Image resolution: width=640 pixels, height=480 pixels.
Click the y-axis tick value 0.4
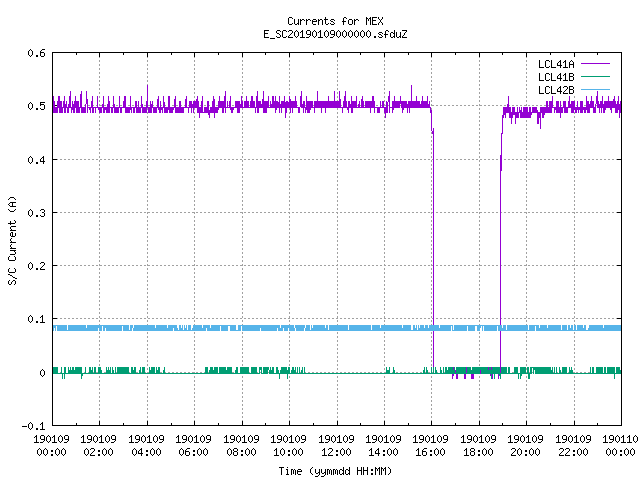[36, 160]
